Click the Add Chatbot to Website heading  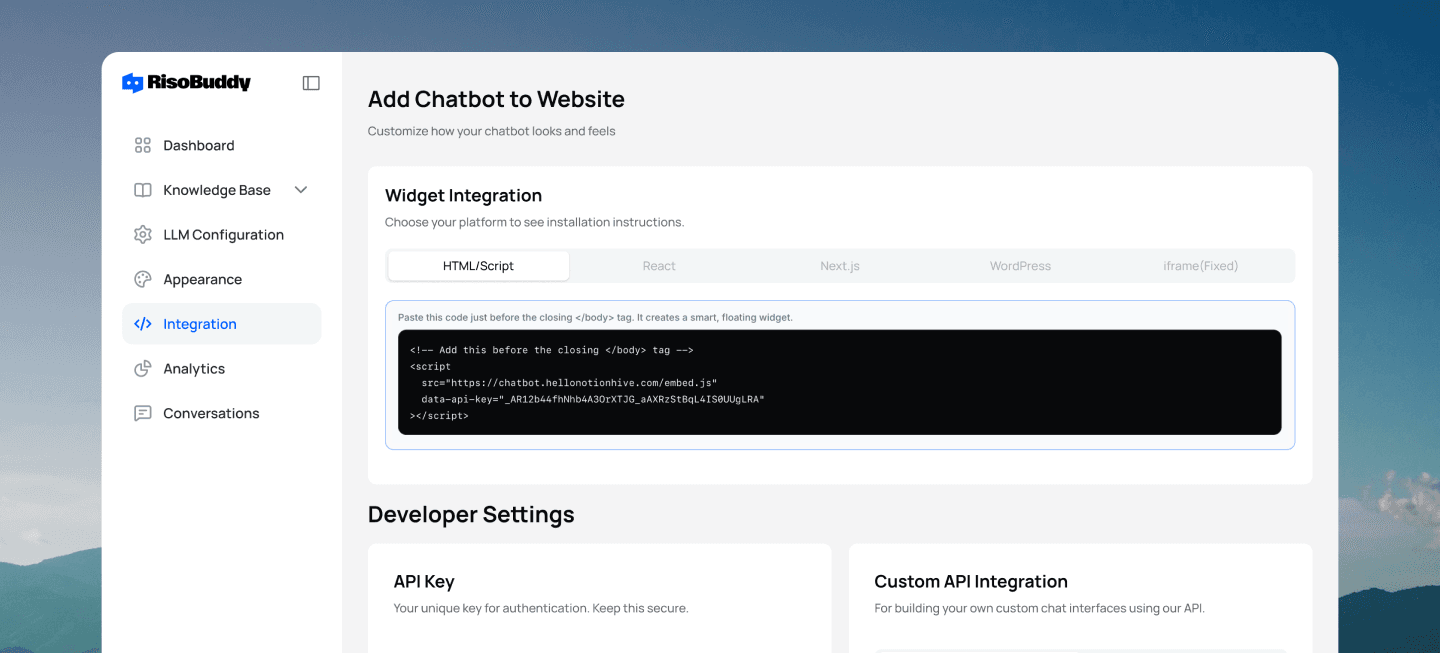tap(496, 99)
